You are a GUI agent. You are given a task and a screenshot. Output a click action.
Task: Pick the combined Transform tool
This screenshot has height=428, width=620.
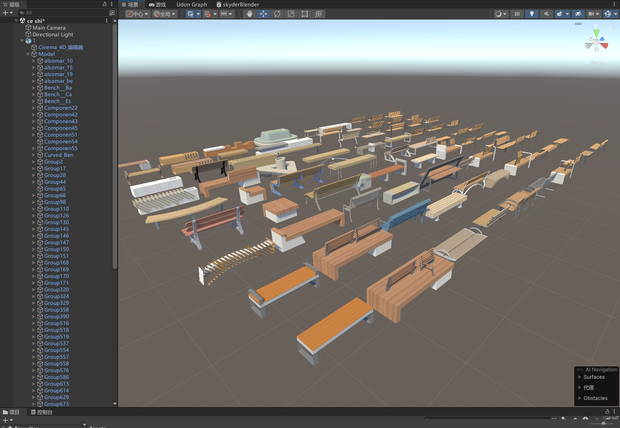[318, 14]
